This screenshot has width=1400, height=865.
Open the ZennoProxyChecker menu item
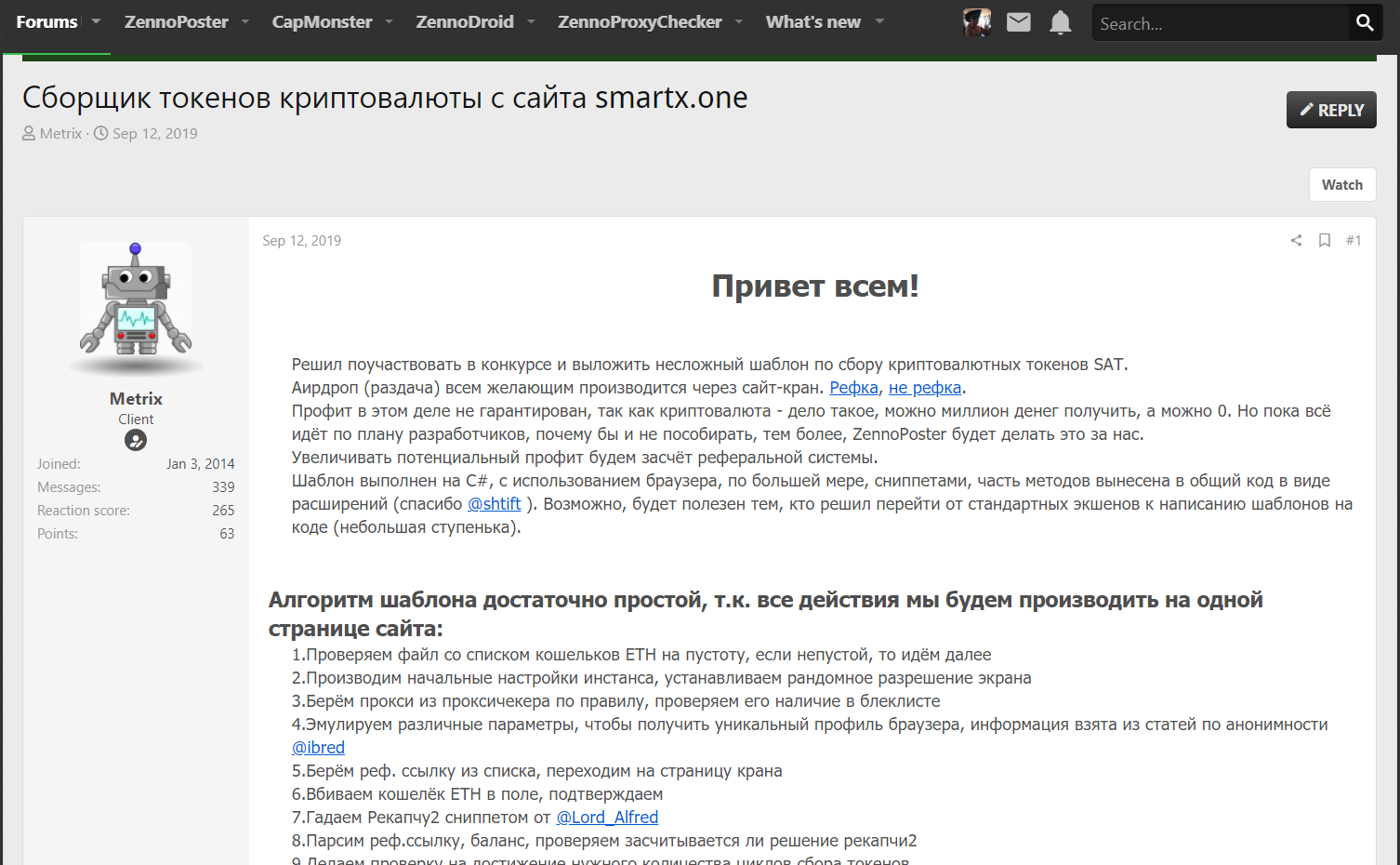[x=640, y=21]
